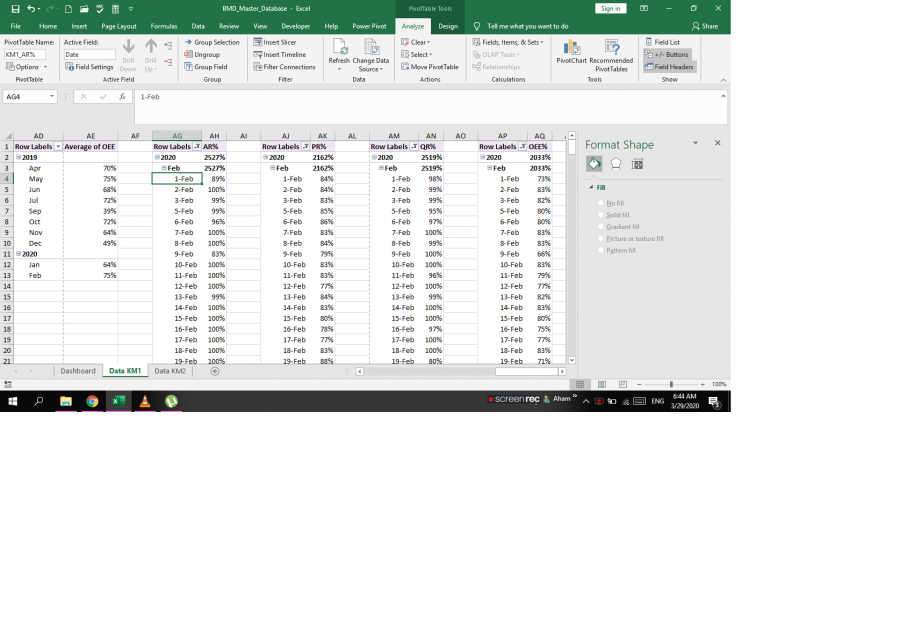Undo the last action in toolbar

pos(31,9)
